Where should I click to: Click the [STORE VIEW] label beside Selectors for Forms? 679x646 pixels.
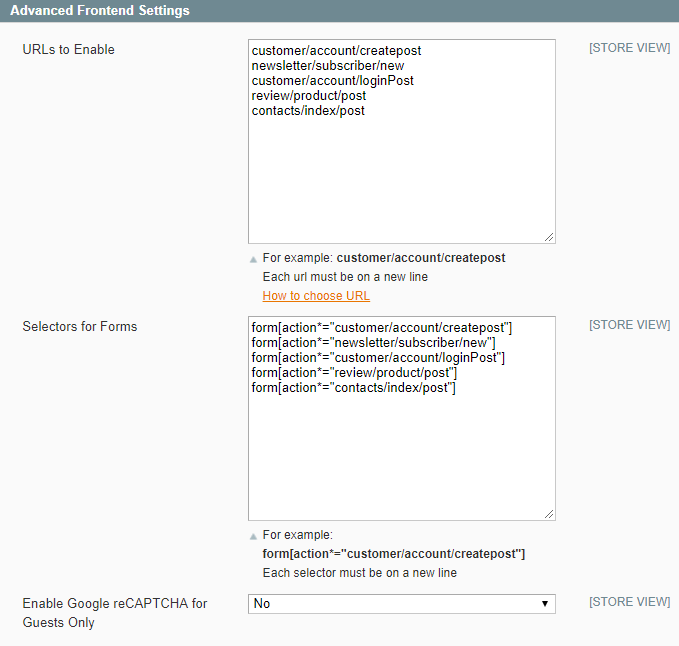629,325
